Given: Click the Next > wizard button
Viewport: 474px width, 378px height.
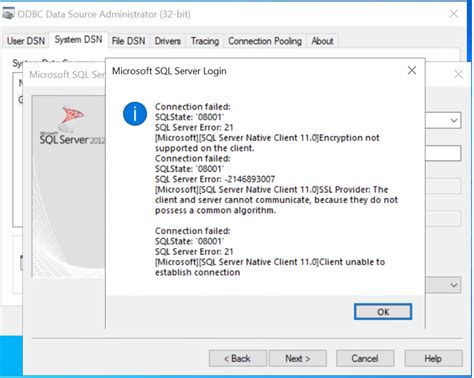Looking at the screenshot, I should tap(298, 358).
